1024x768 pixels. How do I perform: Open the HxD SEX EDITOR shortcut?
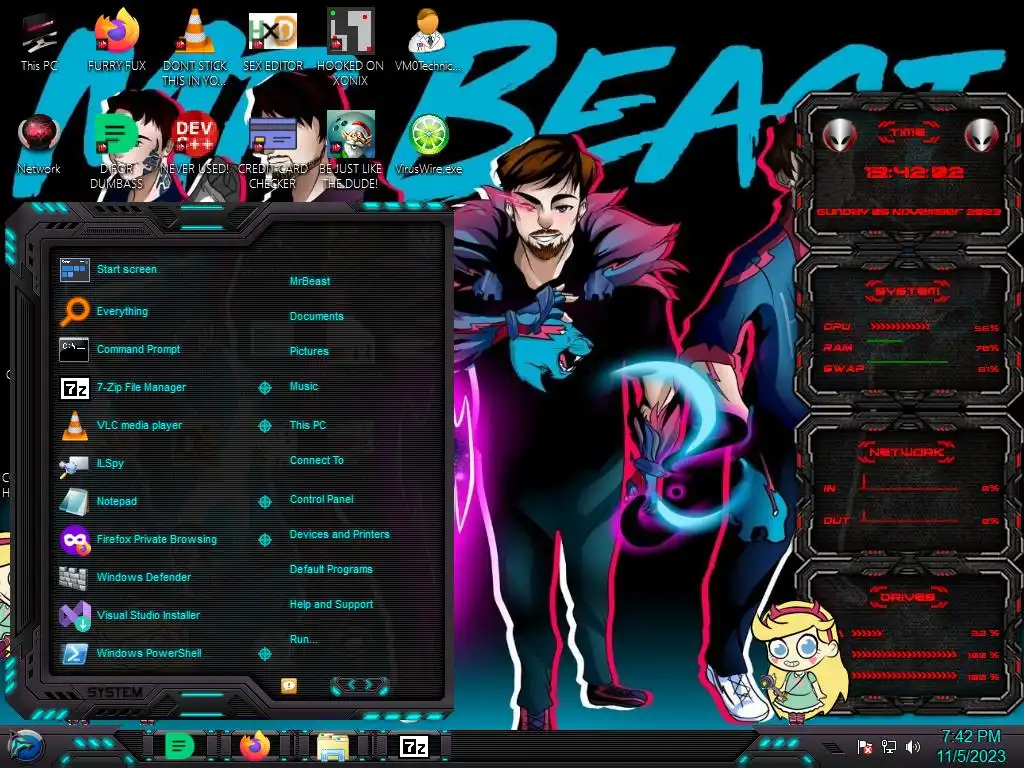tap(273, 42)
